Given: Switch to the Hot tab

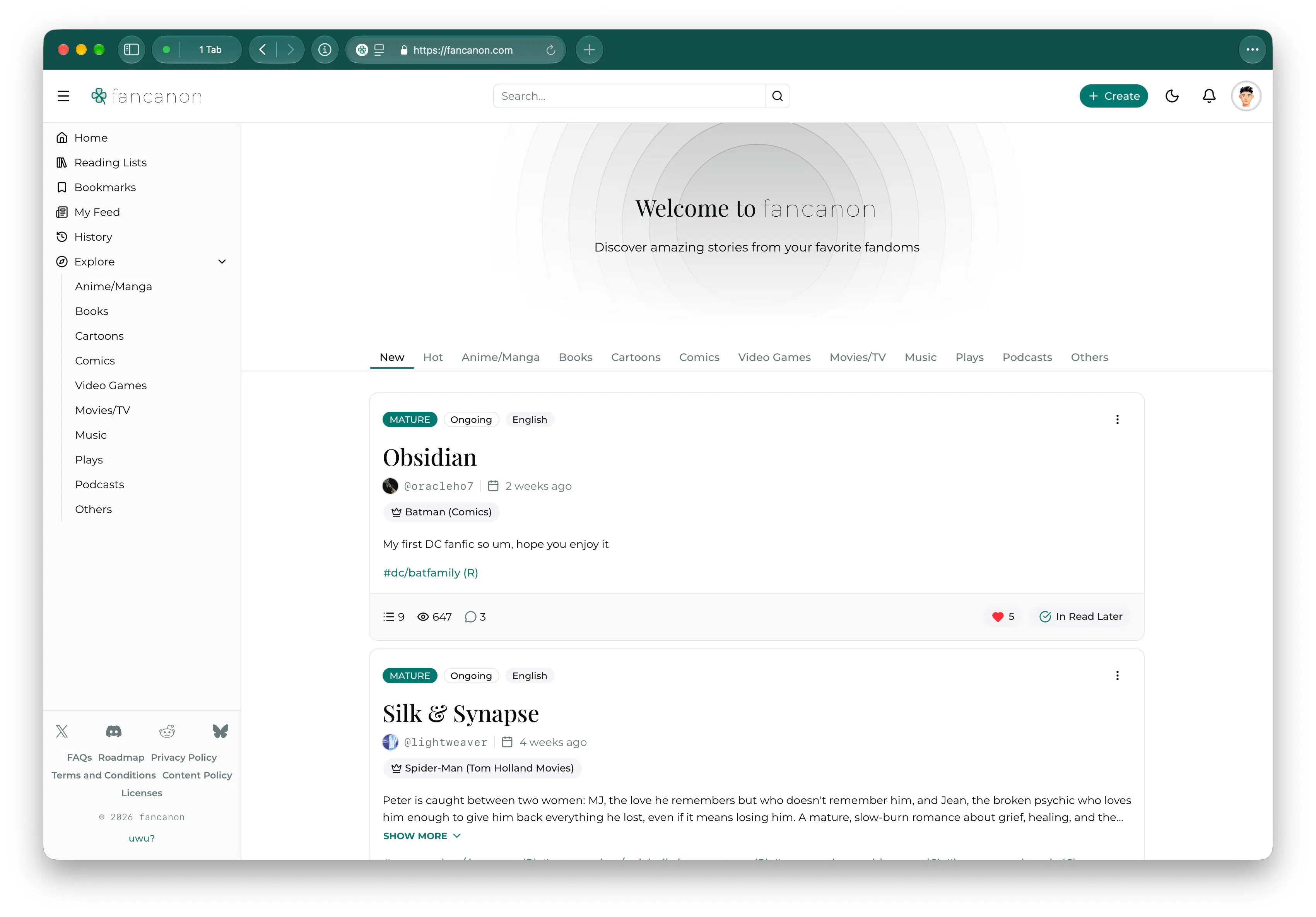Looking at the screenshot, I should 433,357.
